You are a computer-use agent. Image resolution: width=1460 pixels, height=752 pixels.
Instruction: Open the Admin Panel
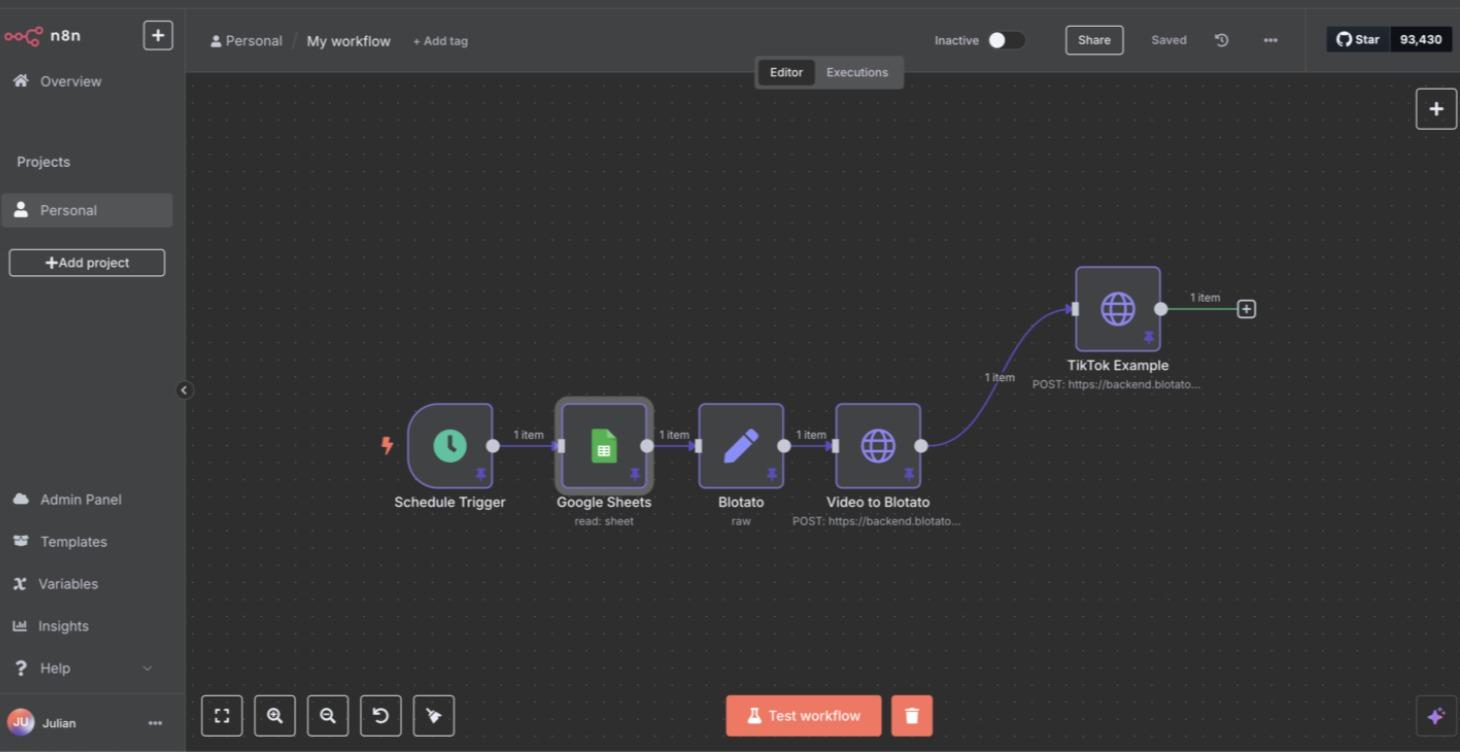(80, 499)
